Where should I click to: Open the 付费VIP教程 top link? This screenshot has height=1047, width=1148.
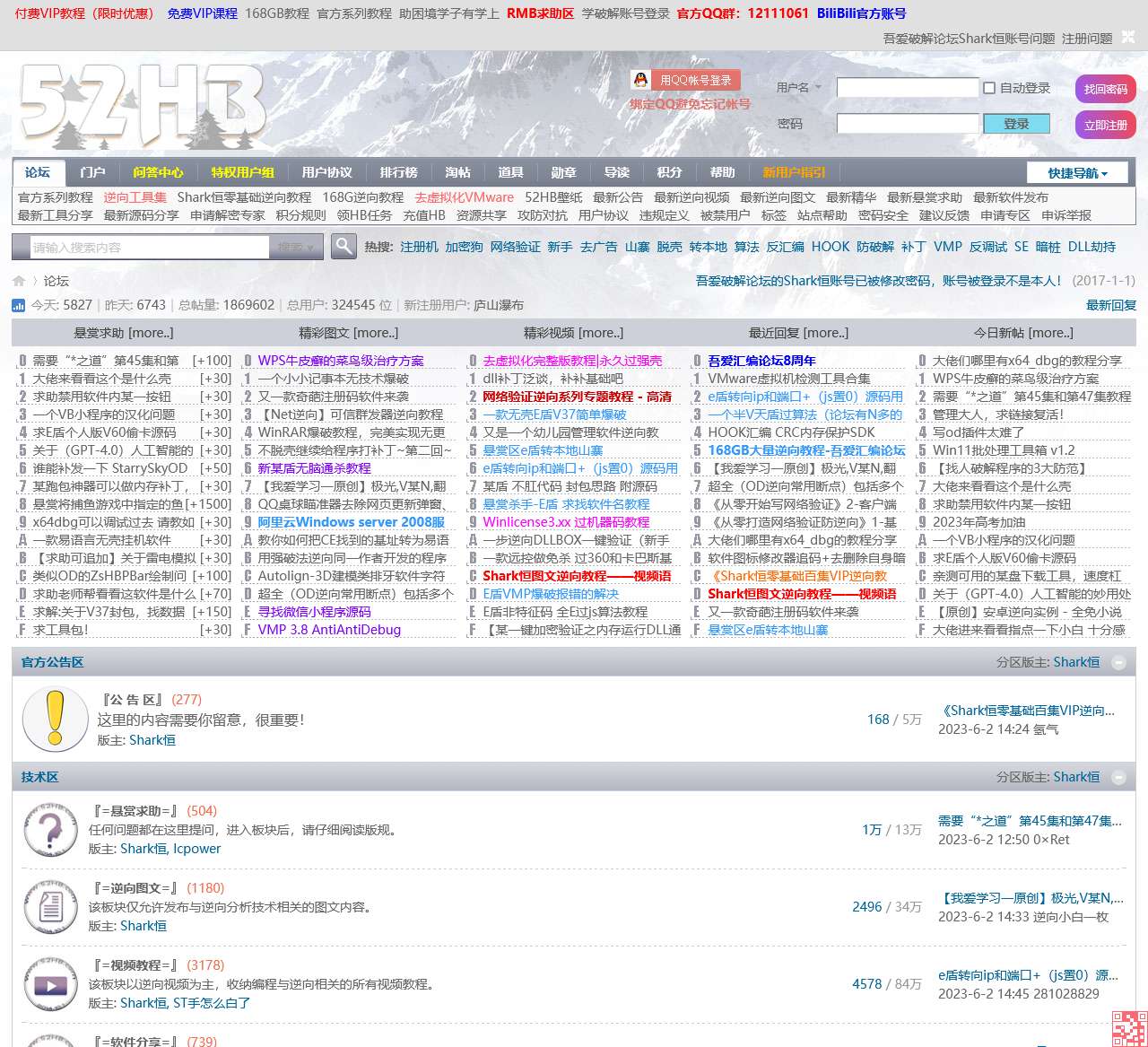pyautogui.click(x=84, y=13)
